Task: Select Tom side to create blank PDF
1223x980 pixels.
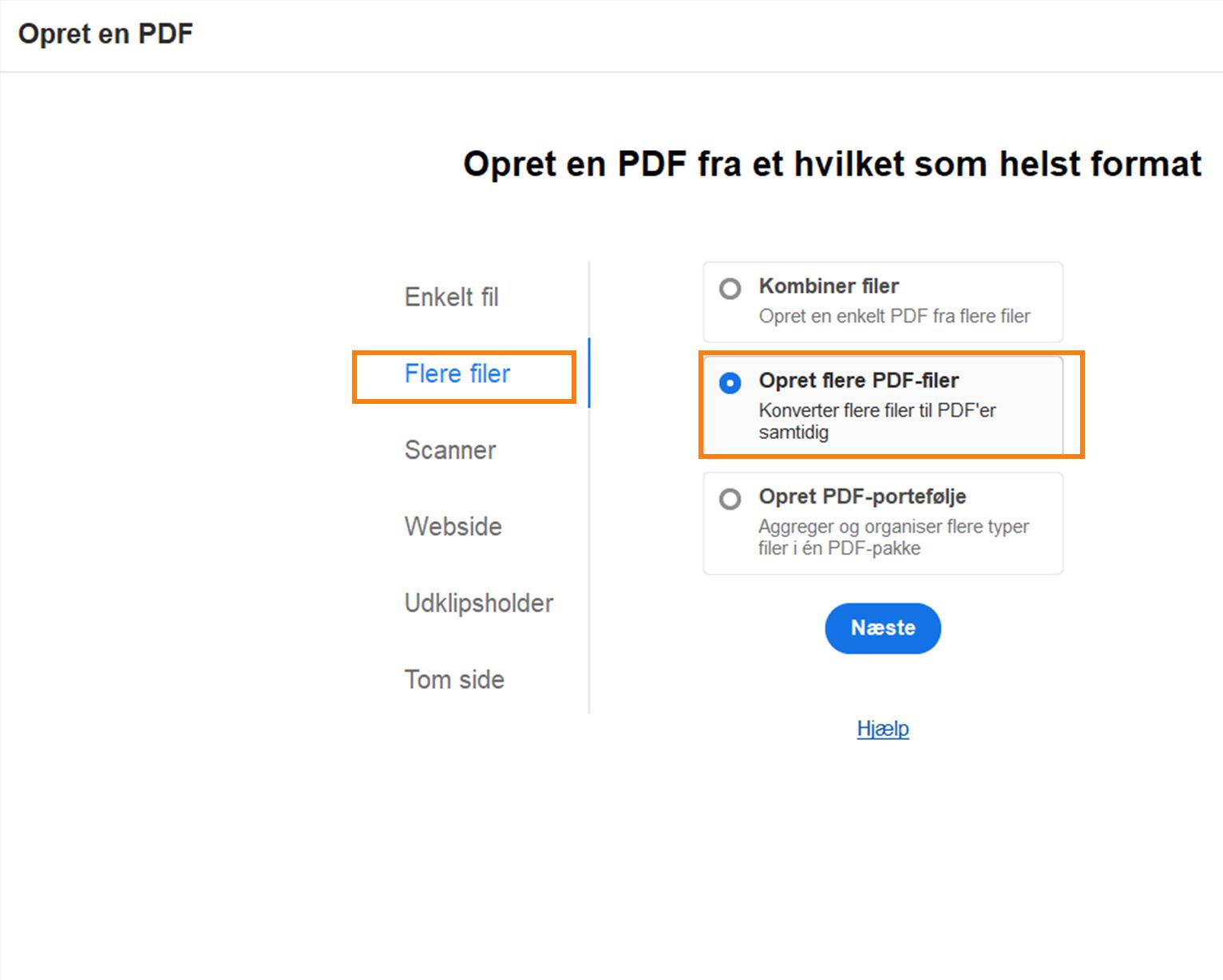Action: (x=453, y=680)
